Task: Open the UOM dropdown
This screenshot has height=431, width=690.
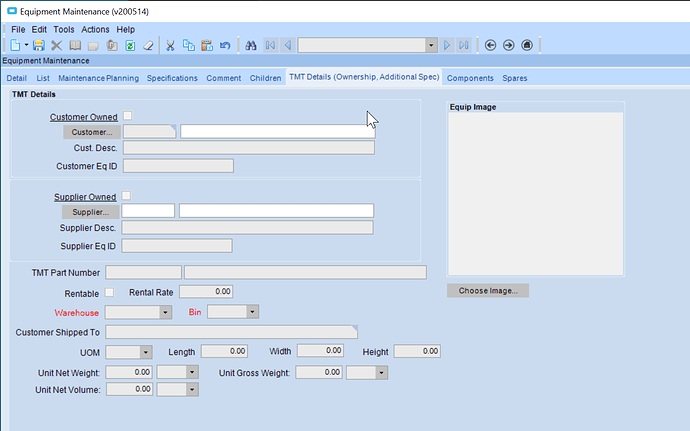Action: pyautogui.click(x=146, y=352)
